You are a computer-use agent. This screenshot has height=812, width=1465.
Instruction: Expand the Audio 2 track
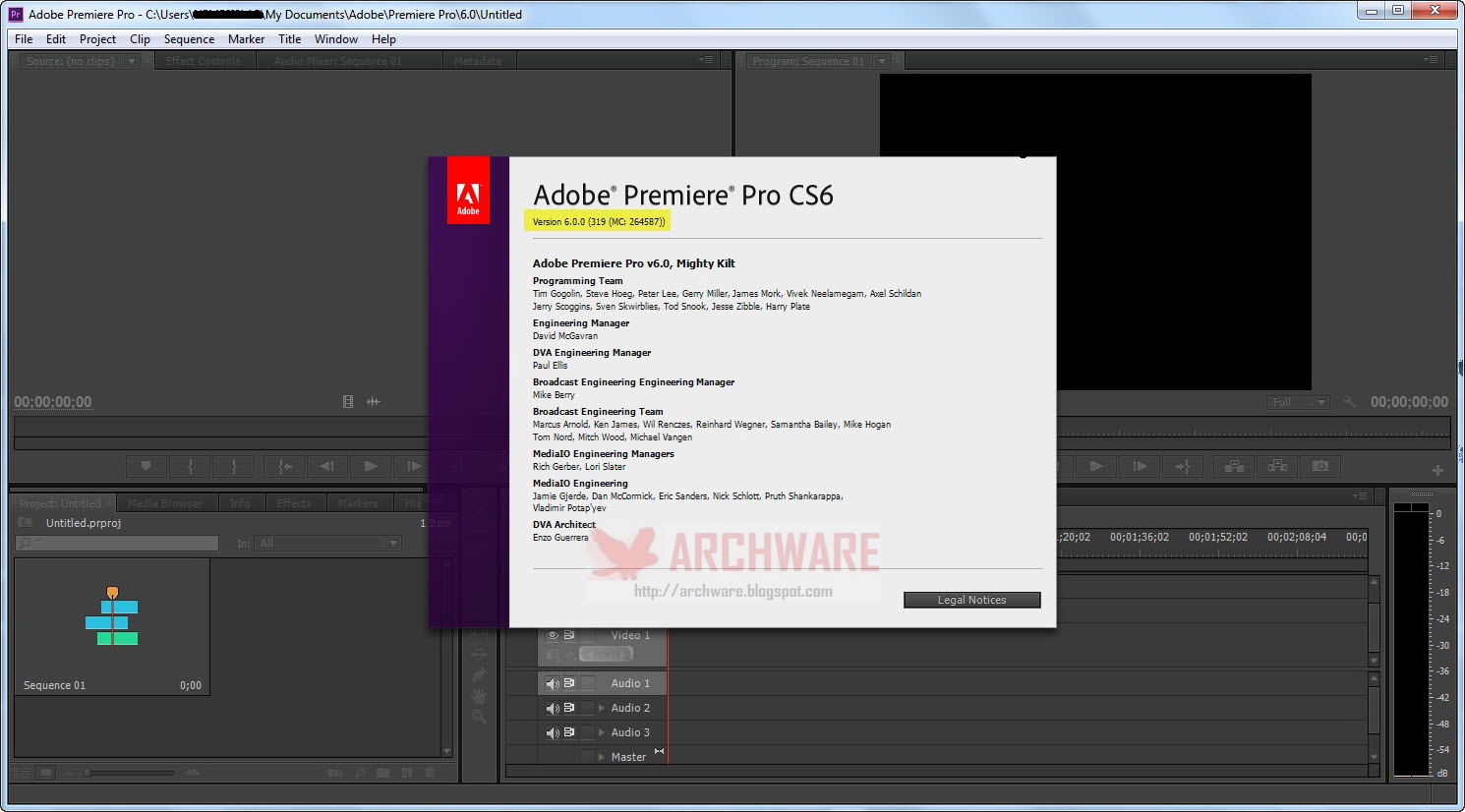[602, 708]
